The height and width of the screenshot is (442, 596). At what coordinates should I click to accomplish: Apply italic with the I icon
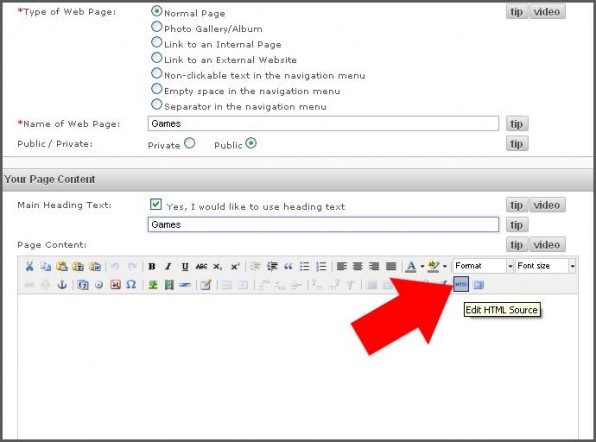(x=168, y=266)
